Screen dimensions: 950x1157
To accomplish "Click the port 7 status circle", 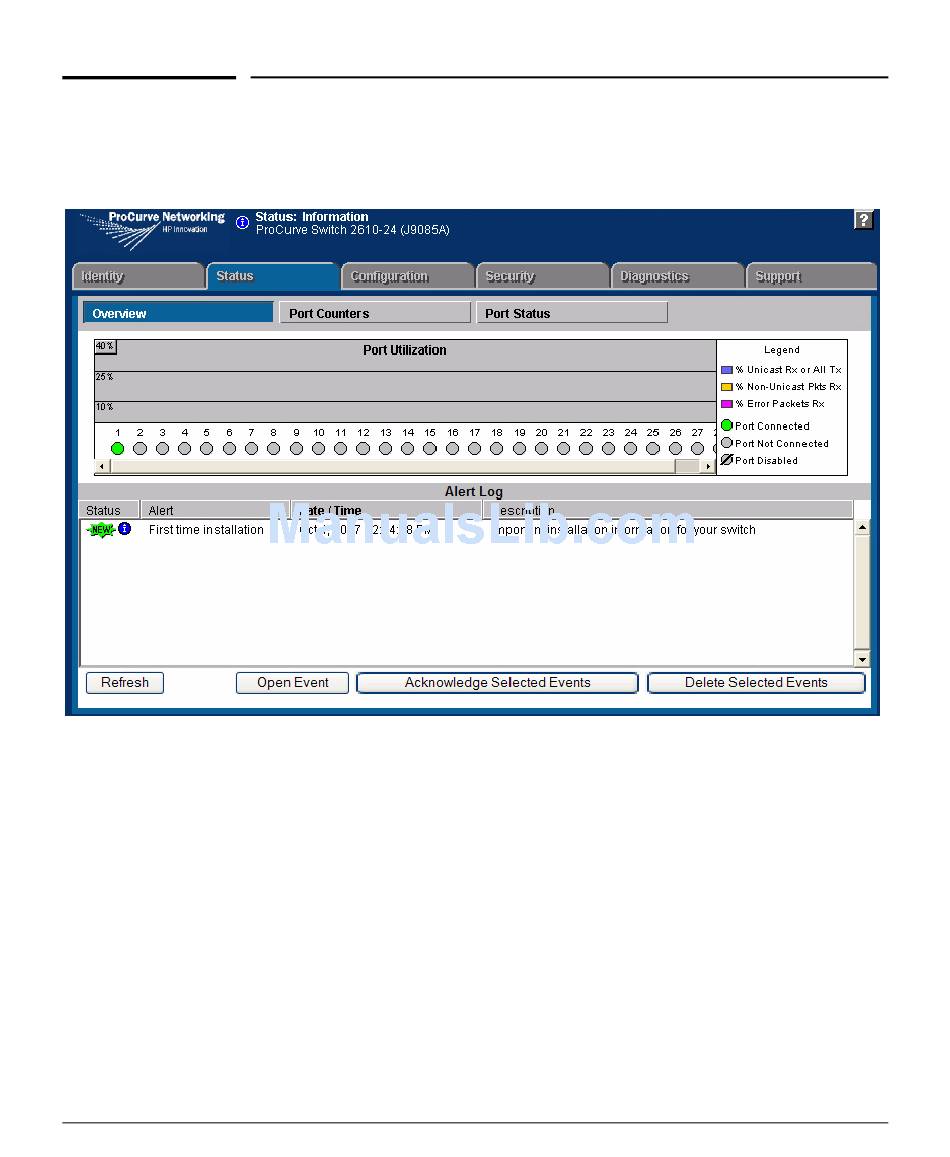I will point(252,448).
